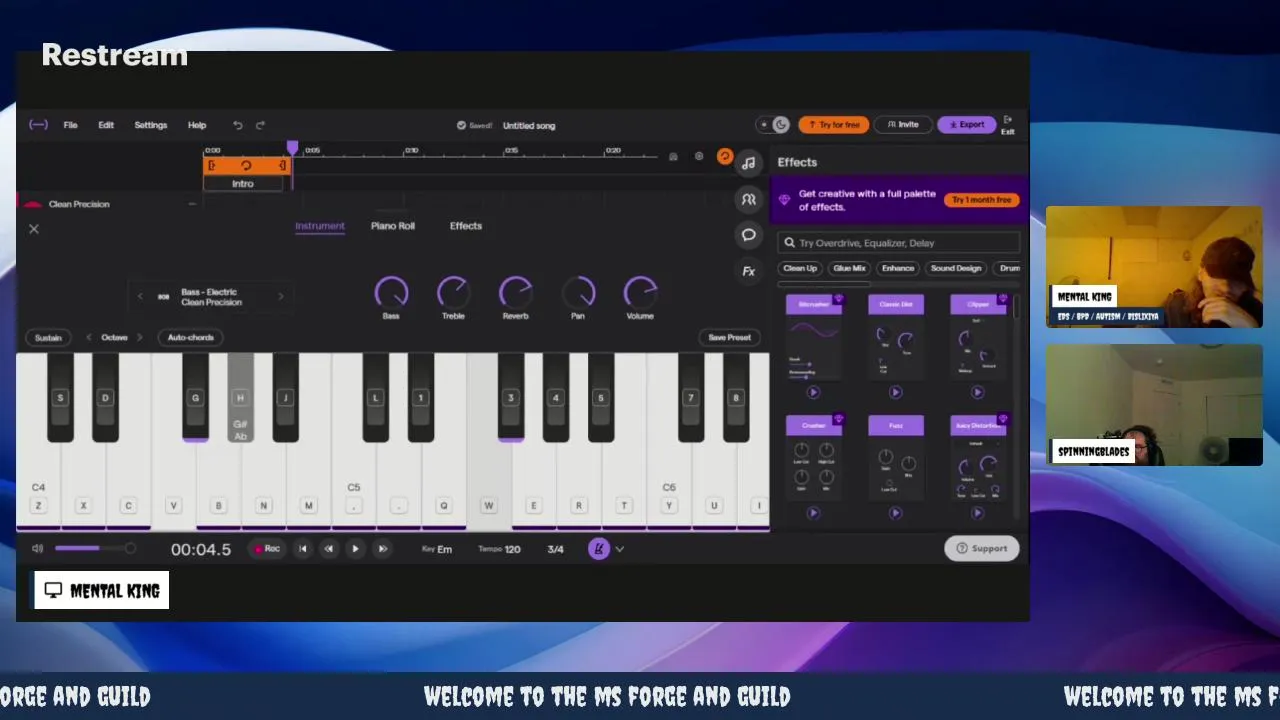Toggle the Sustain option

pos(48,337)
